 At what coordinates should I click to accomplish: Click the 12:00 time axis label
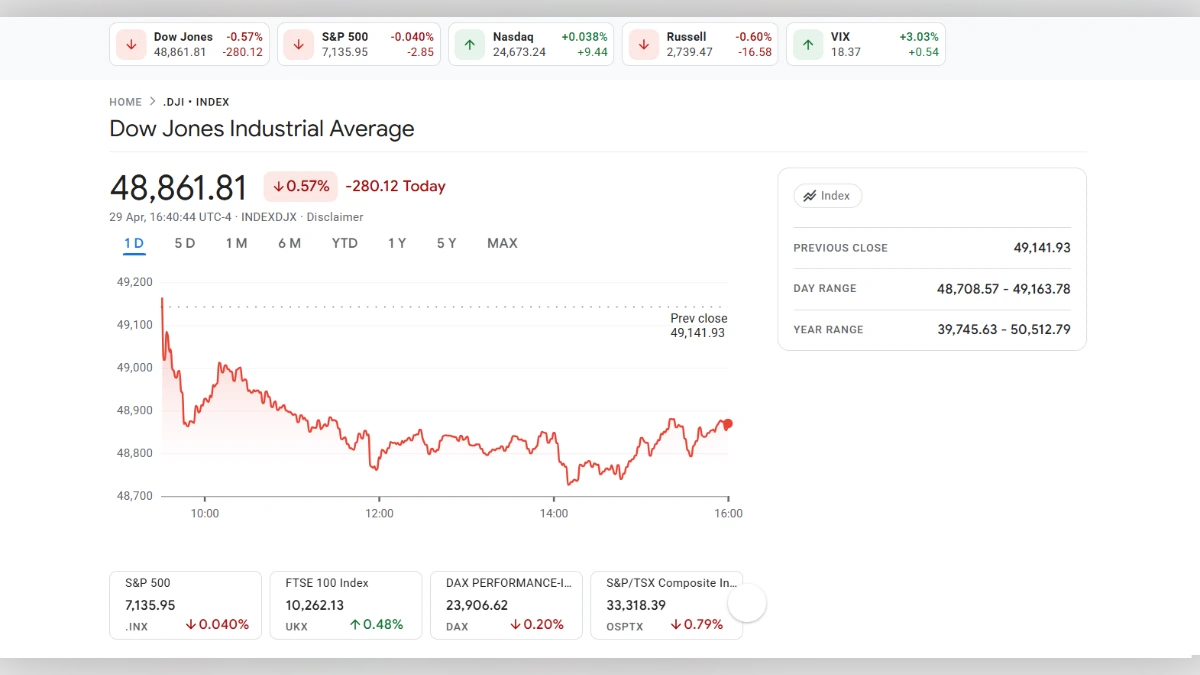[x=379, y=513]
